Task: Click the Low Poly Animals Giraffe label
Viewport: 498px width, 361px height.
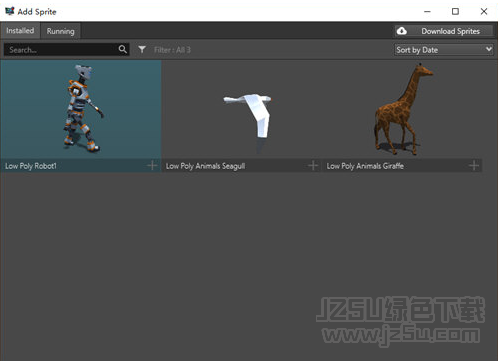Action: 365,166
